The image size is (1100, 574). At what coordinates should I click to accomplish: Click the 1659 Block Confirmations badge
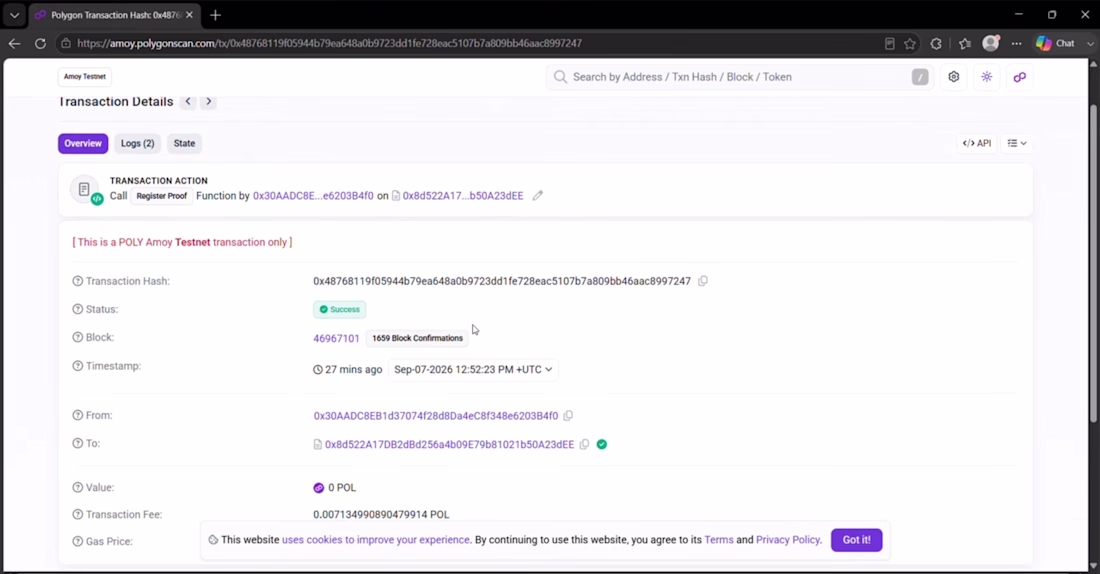[417, 338]
